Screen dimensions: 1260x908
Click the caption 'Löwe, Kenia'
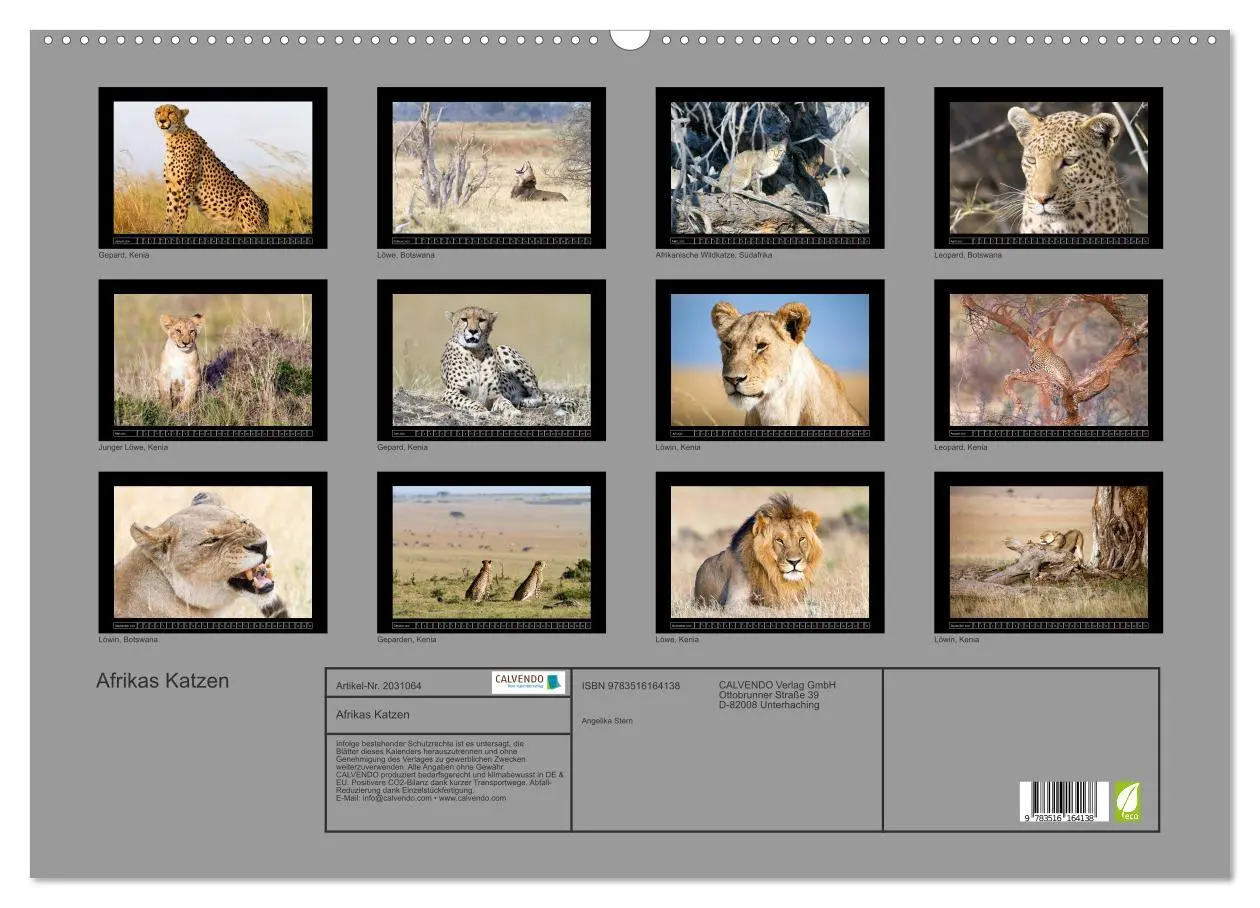coord(677,639)
